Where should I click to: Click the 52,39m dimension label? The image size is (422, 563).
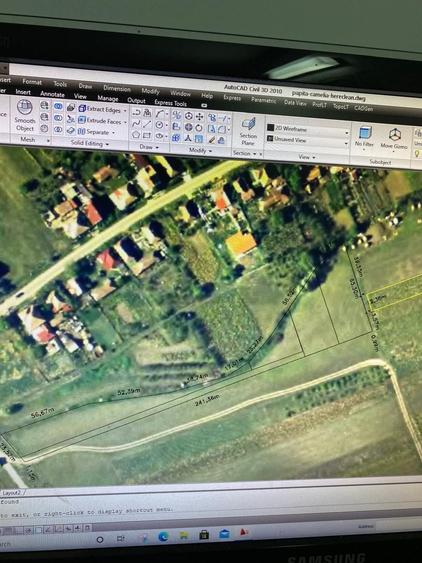click(x=129, y=392)
